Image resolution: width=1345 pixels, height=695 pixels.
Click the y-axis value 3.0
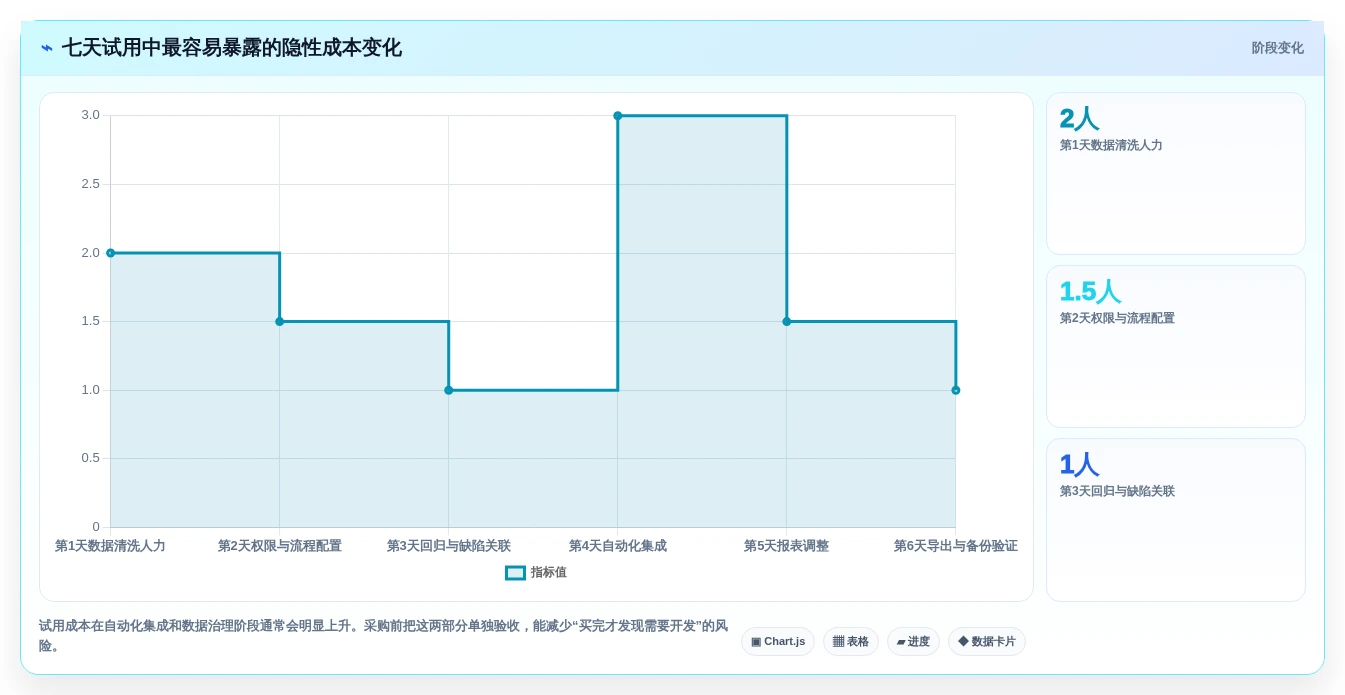(91, 115)
